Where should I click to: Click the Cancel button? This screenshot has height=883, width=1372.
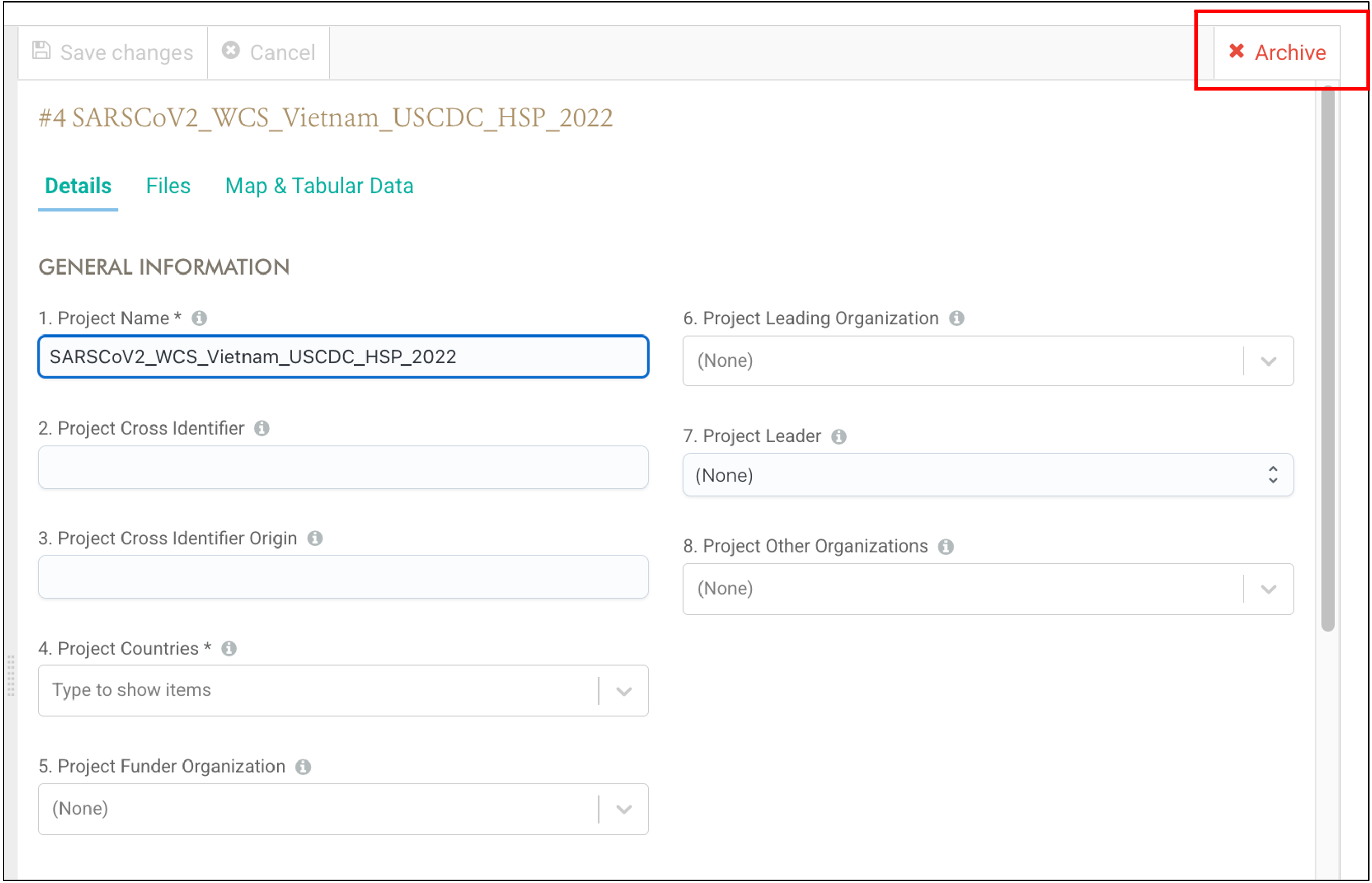[x=268, y=52]
